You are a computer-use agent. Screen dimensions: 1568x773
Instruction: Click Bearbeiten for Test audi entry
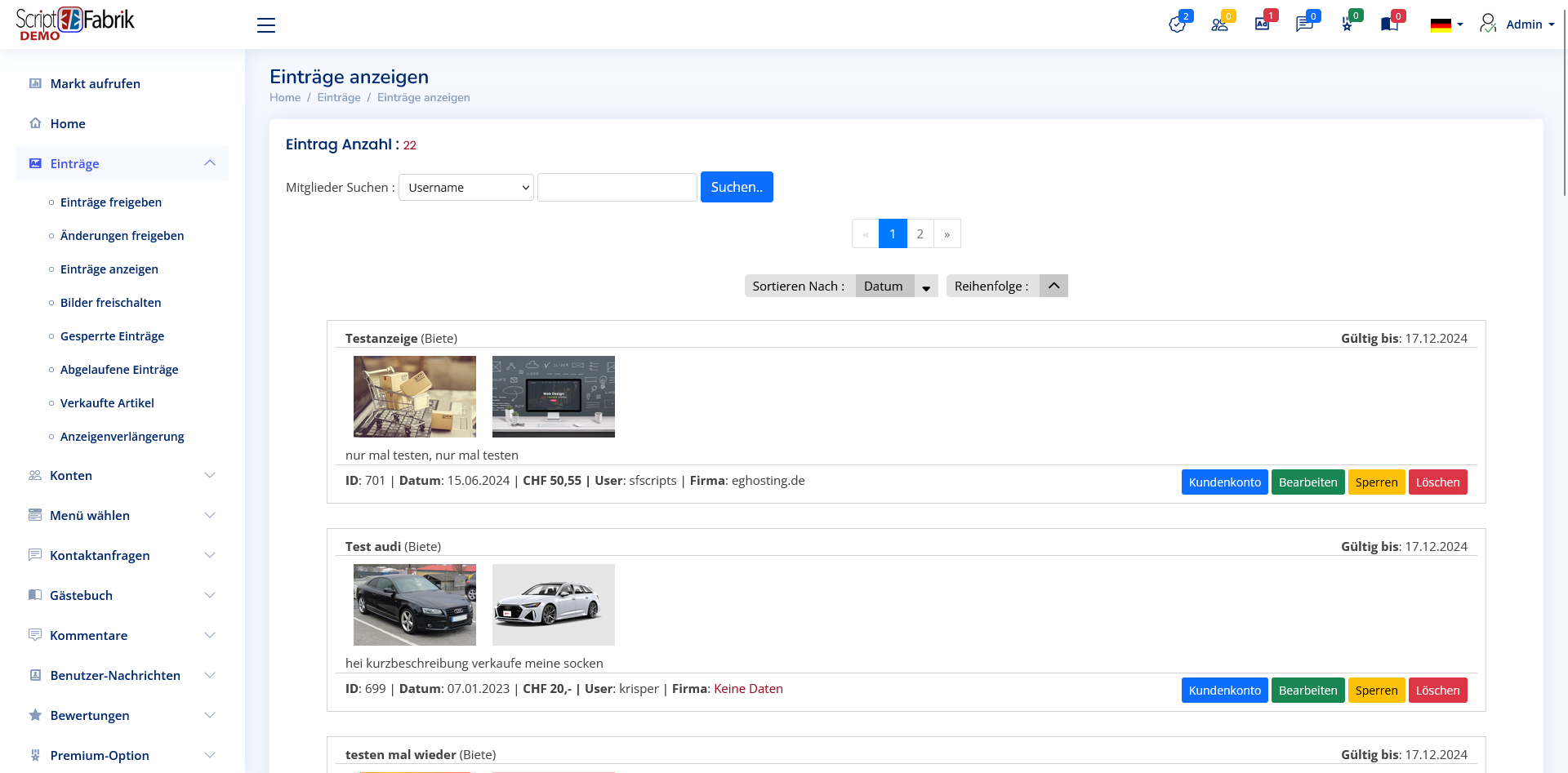coord(1308,691)
